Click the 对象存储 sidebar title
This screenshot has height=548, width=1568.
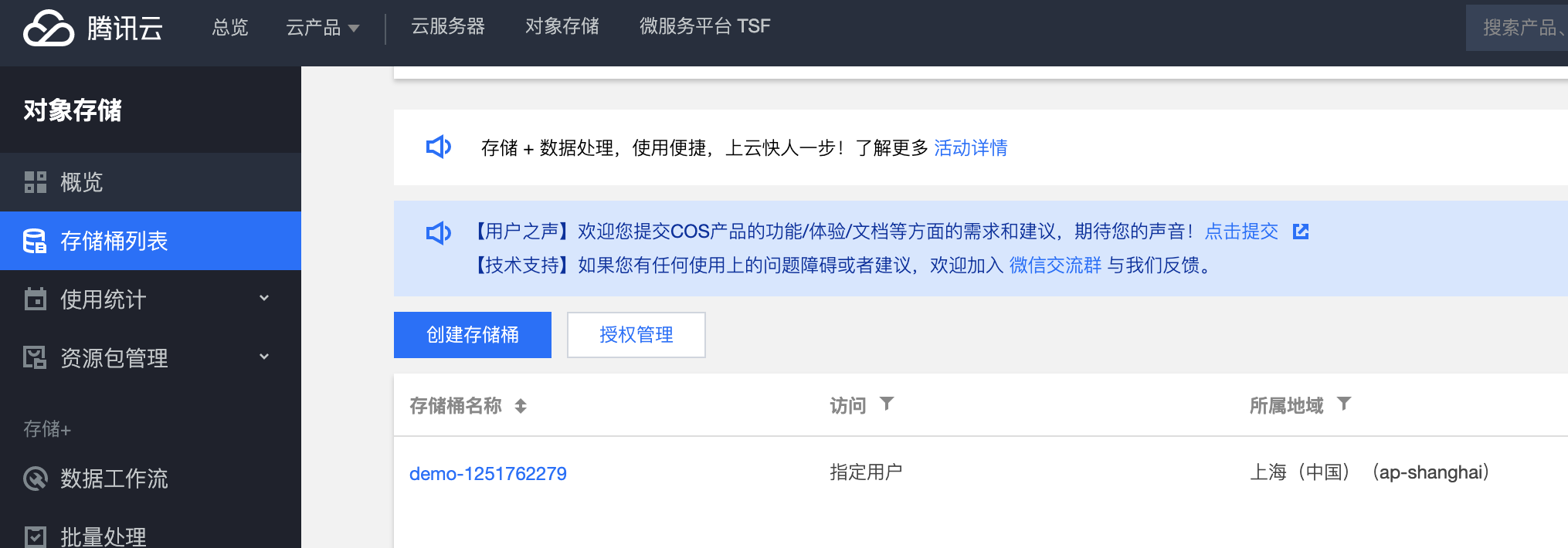pos(73,110)
